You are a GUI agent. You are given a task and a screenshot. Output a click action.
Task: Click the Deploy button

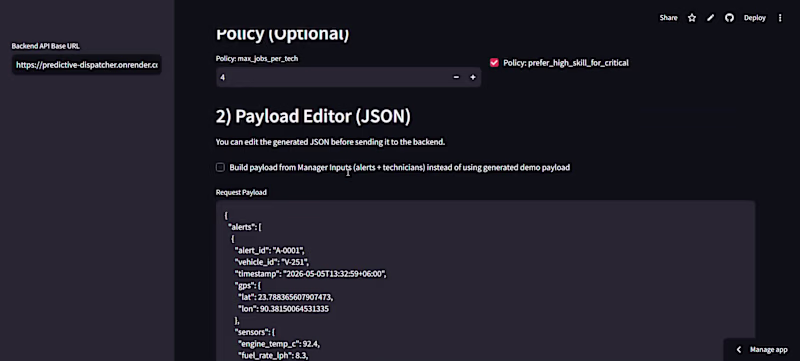pos(755,18)
